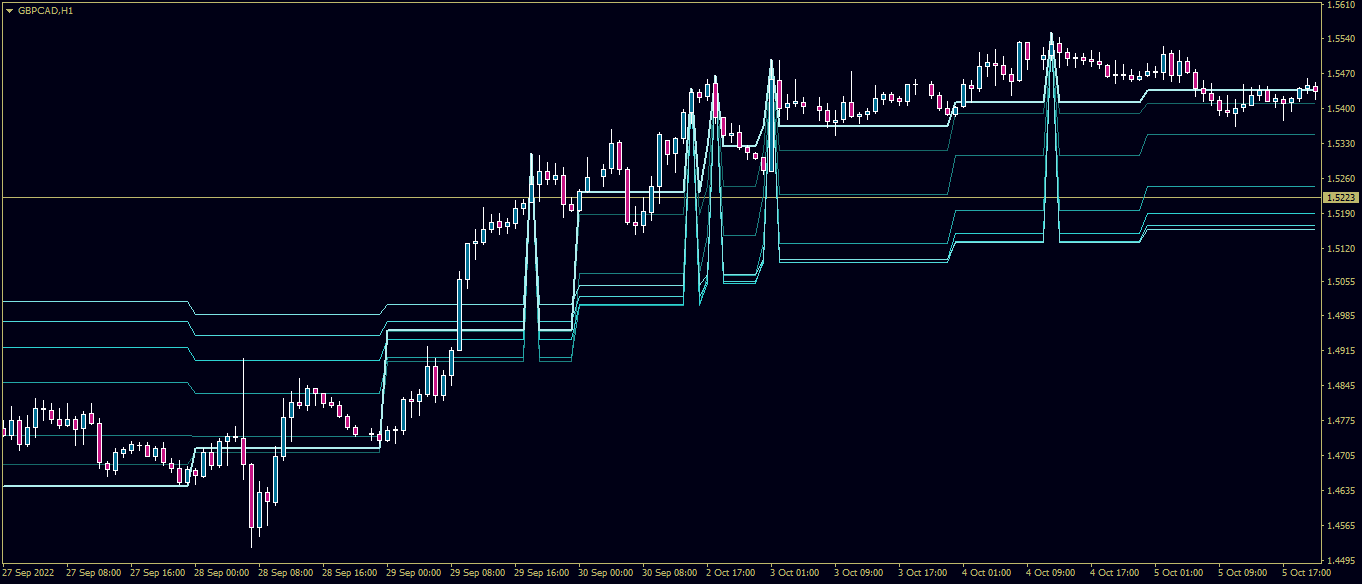Click the 1.4705 price scale value
1362x584 pixels.
pos(1340,457)
